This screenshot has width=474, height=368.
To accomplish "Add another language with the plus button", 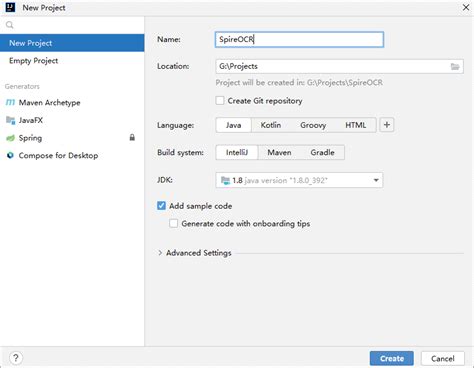I will 387,125.
